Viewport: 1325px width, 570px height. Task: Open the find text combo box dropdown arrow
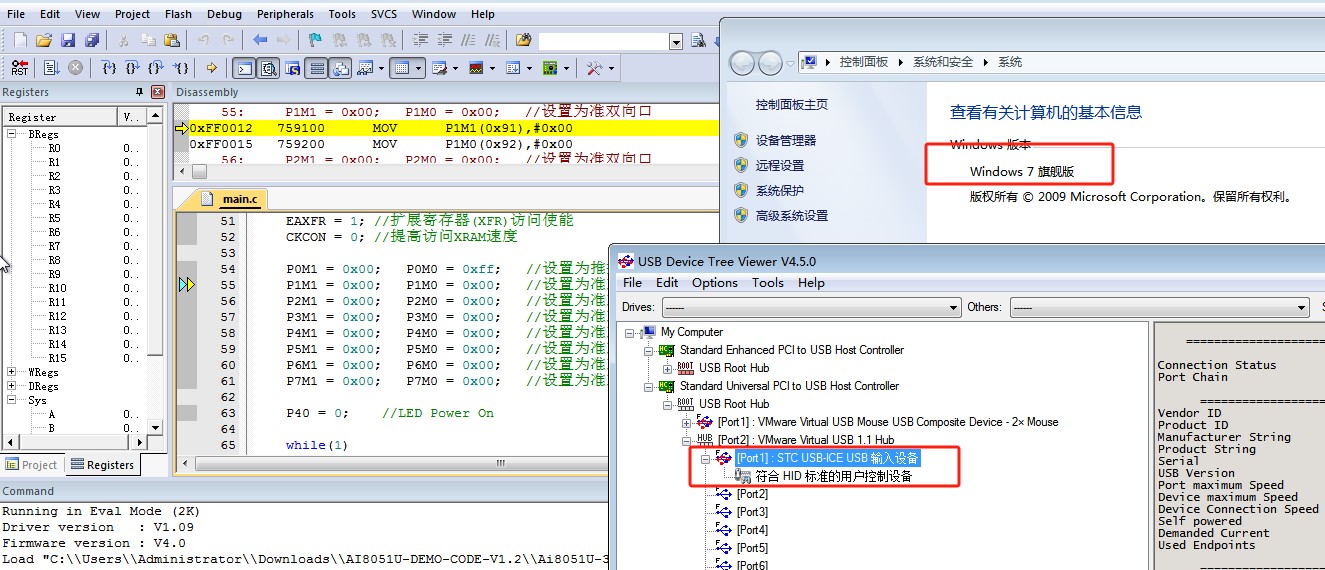[676, 41]
